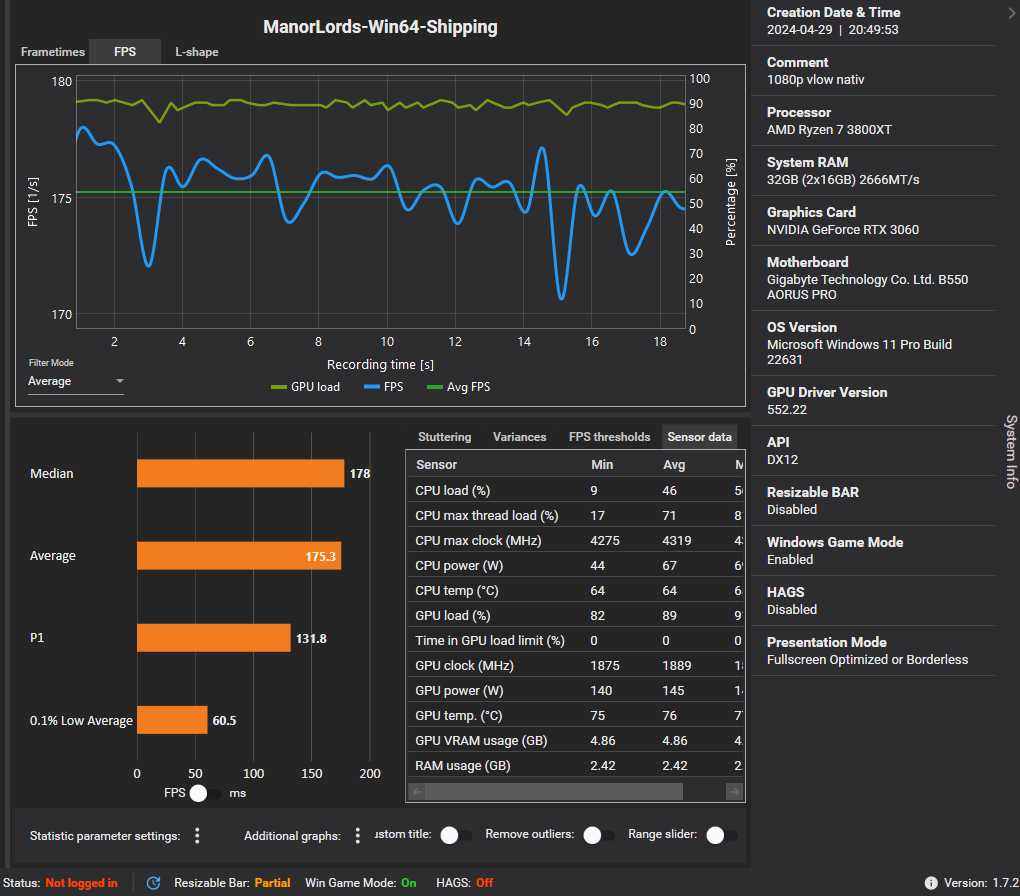This screenshot has height=896, width=1020.
Task: Select the GPU temp. (°C) row
Action: [576, 716]
